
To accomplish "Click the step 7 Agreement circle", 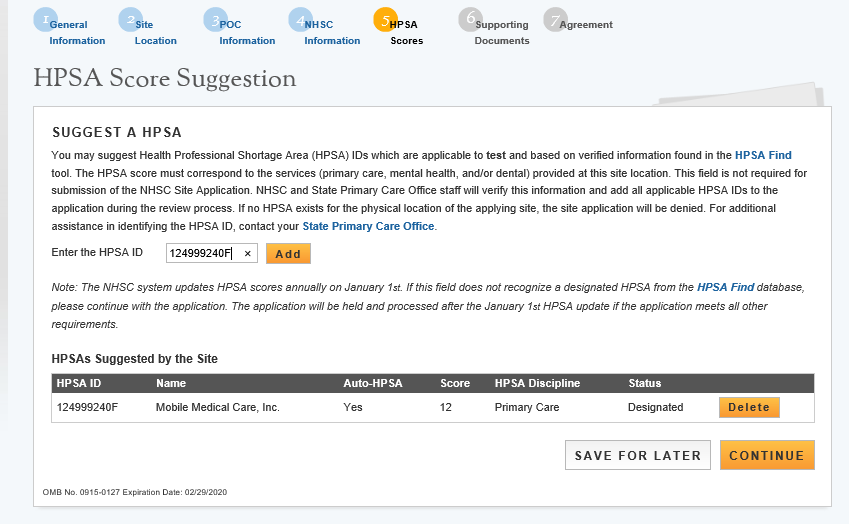I will tap(555, 20).
